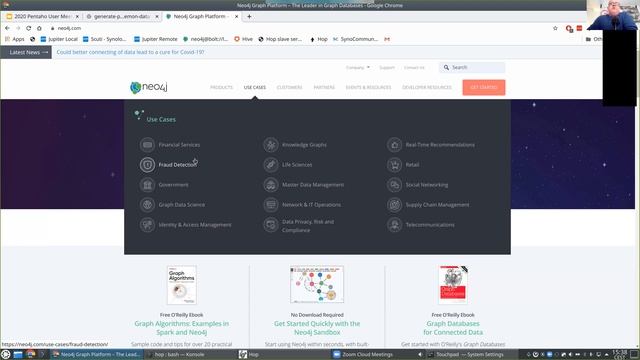Click the neo4j logo

tap(149, 87)
